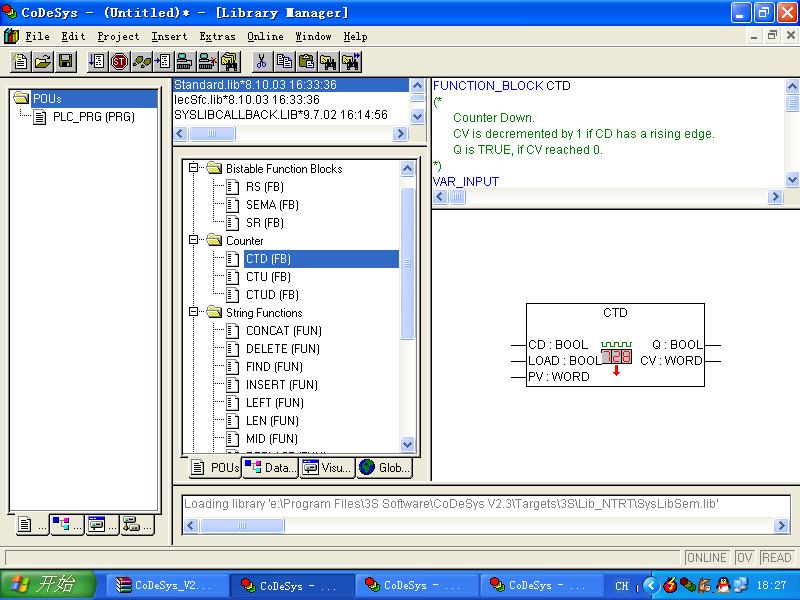Click message window scroll-right arrow

tap(781, 525)
